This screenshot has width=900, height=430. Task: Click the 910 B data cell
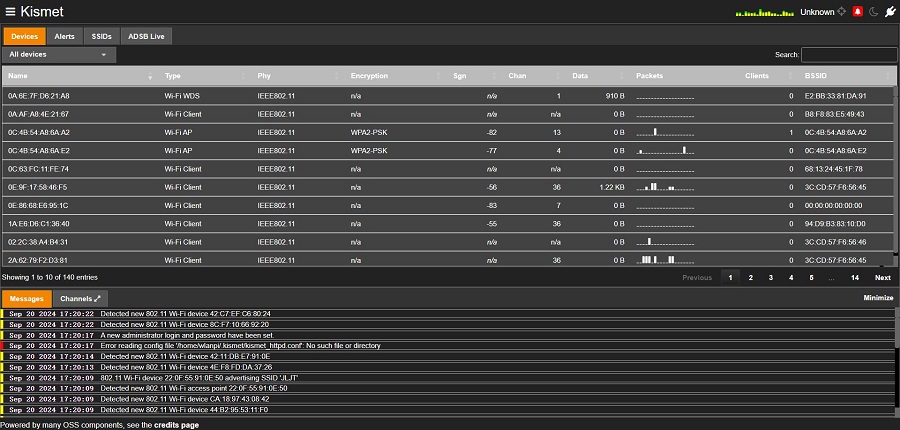tap(614, 96)
